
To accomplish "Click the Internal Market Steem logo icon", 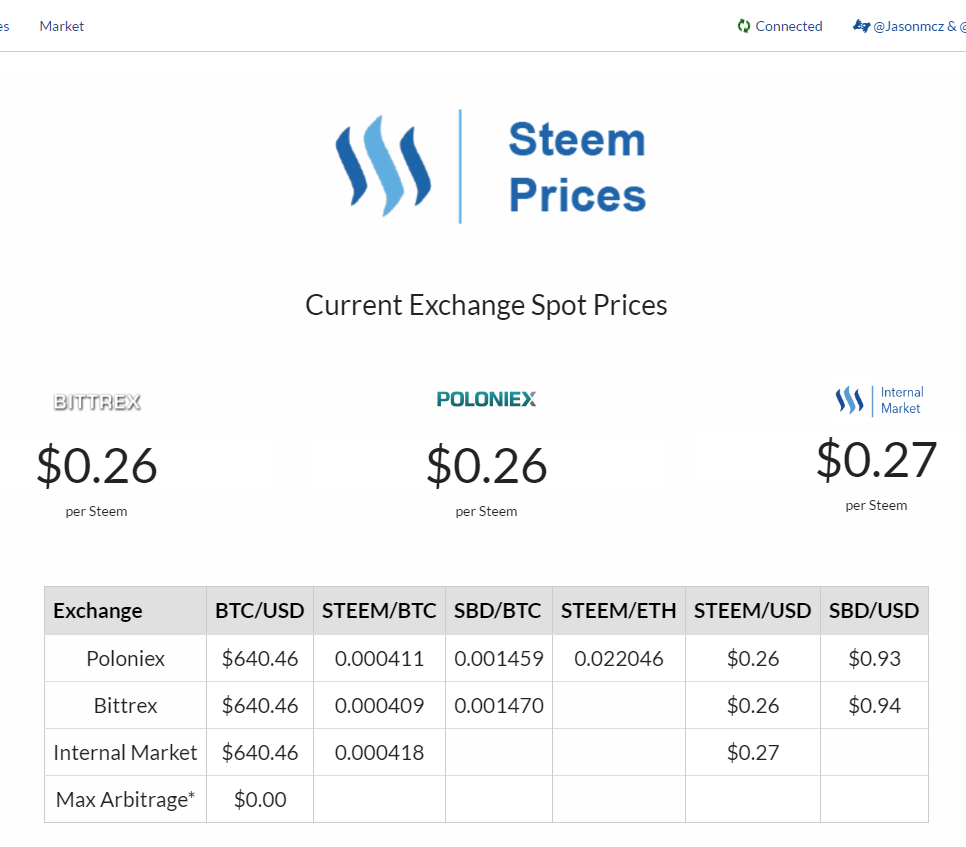I will [x=849, y=400].
